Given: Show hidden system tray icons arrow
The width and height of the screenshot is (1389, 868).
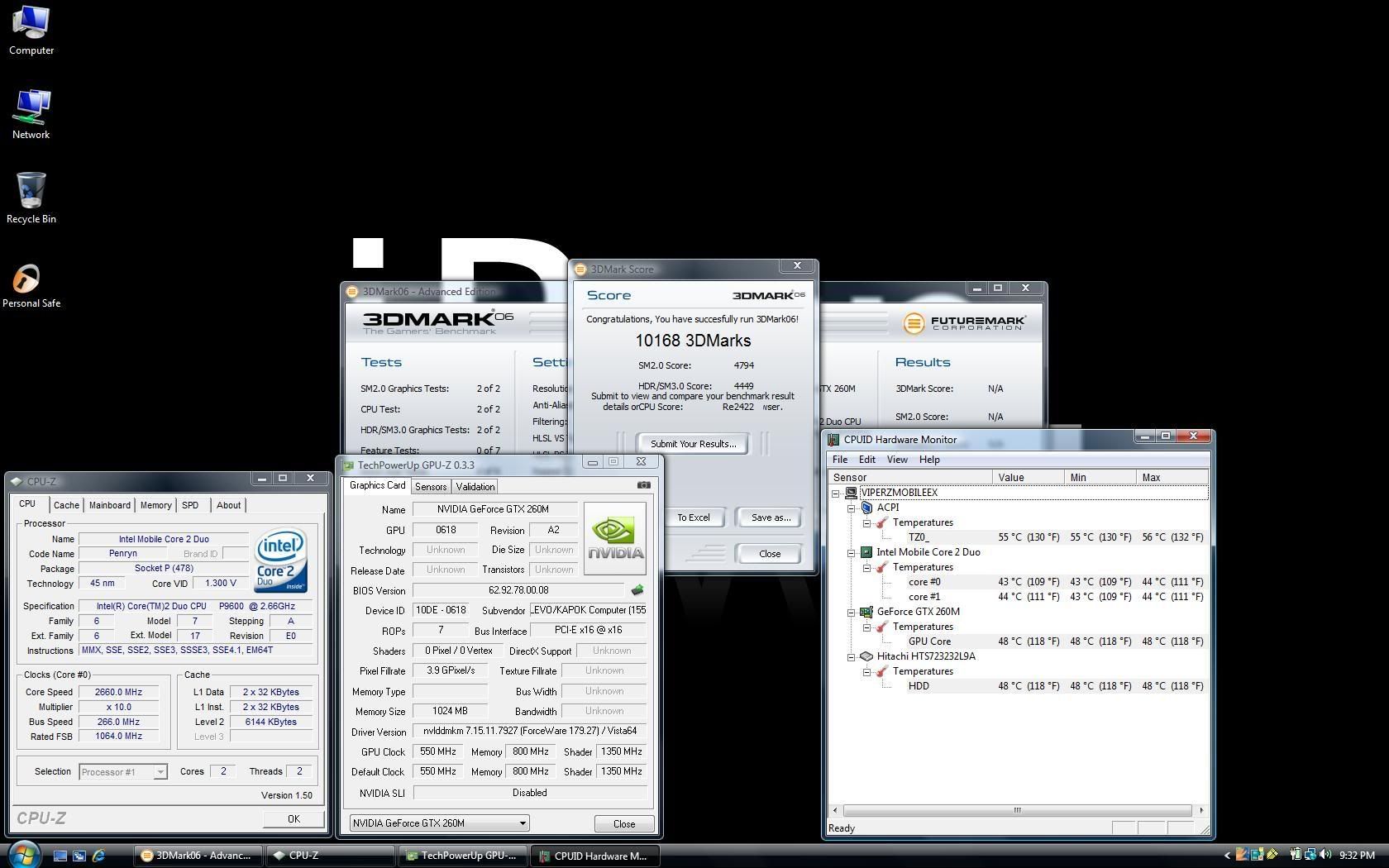Looking at the screenshot, I should (x=1227, y=856).
